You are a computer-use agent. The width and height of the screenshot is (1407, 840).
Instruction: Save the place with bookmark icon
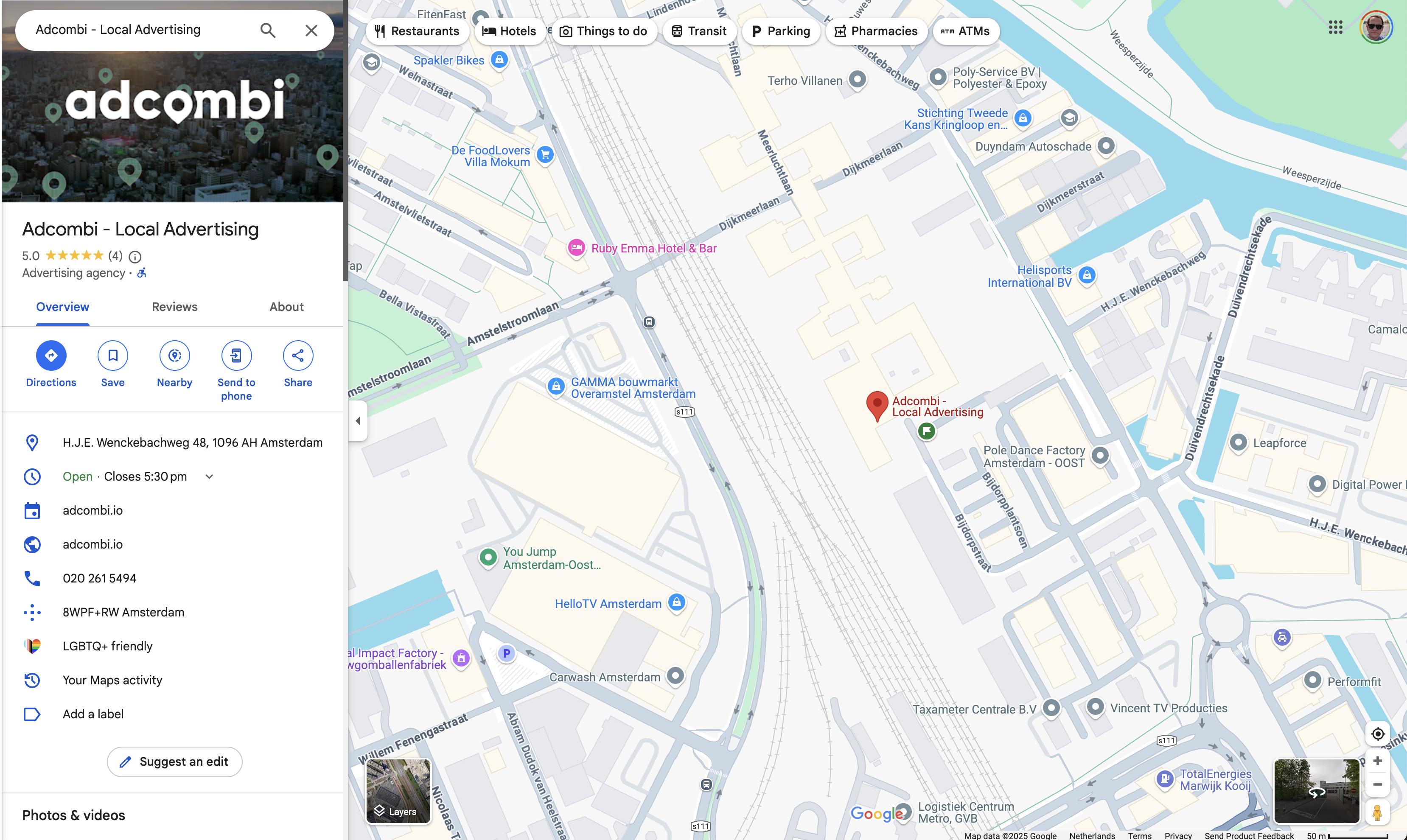[x=112, y=356]
